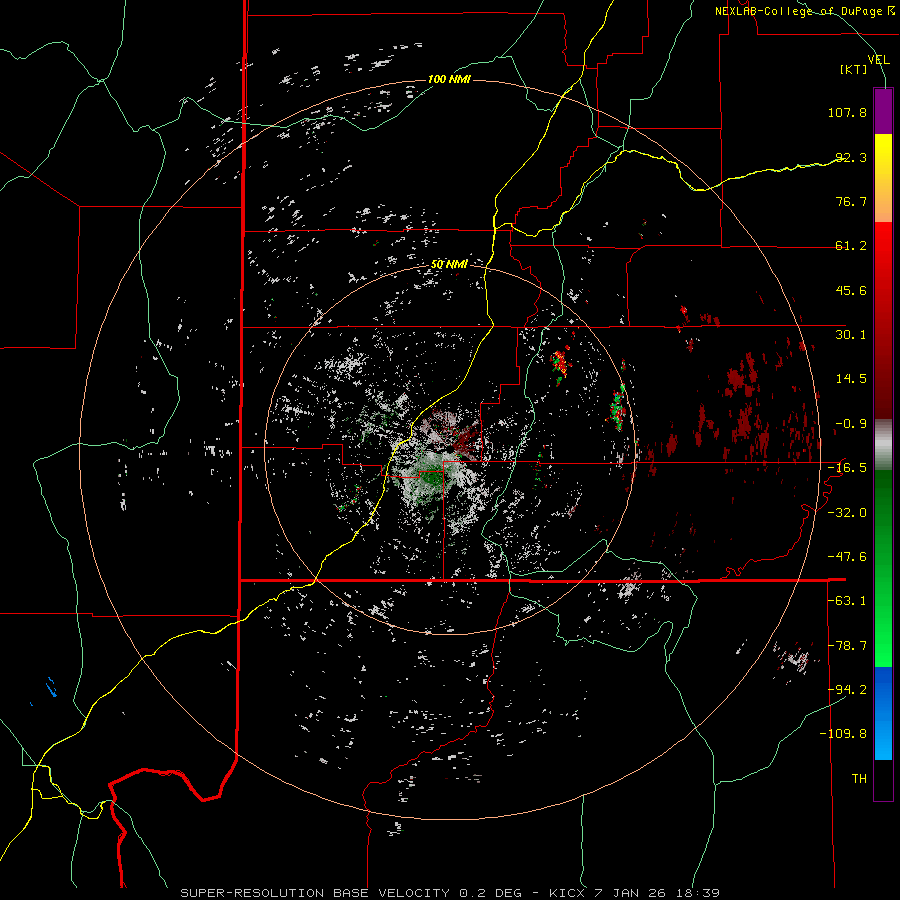Screen dimensions: 900x900
Task: Click the 30.1 scale value
Action: click(851, 335)
